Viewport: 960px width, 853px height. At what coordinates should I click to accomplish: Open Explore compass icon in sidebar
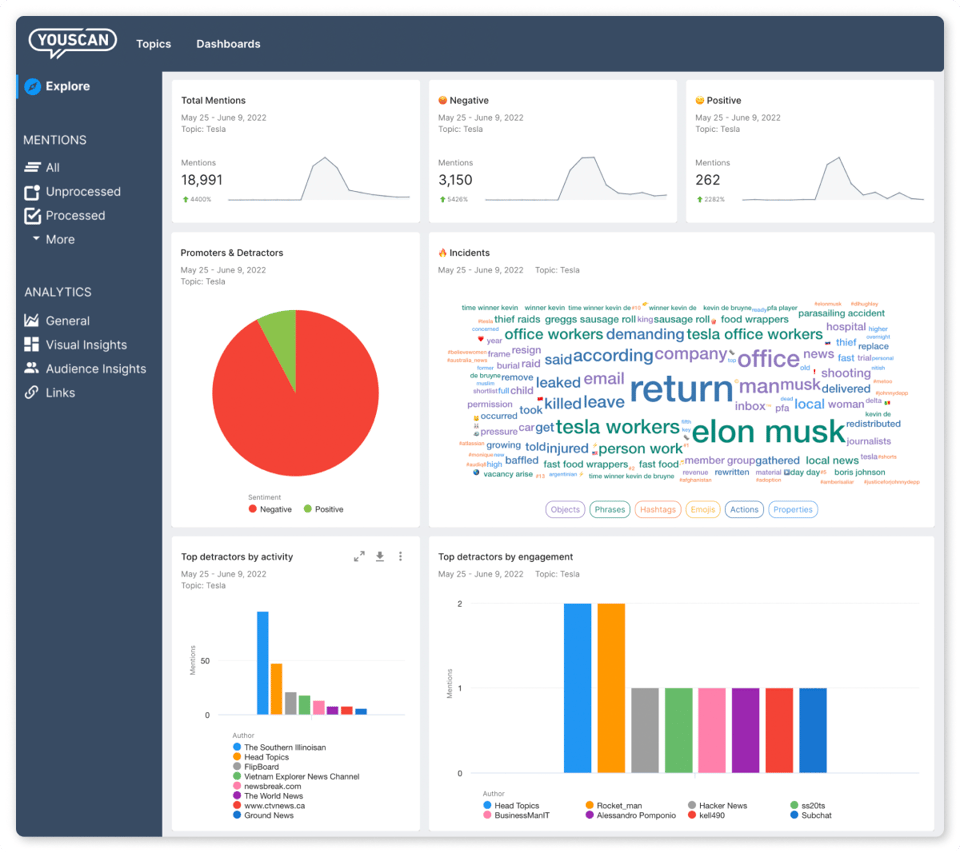pos(32,87)
